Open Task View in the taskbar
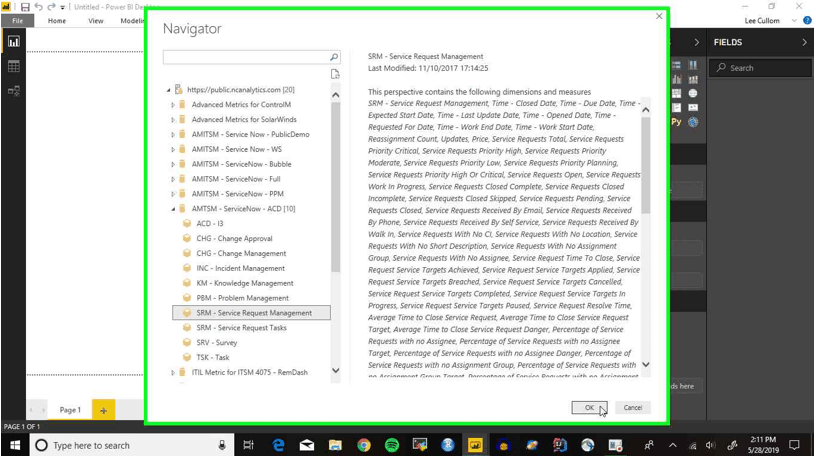 [249, 445]
